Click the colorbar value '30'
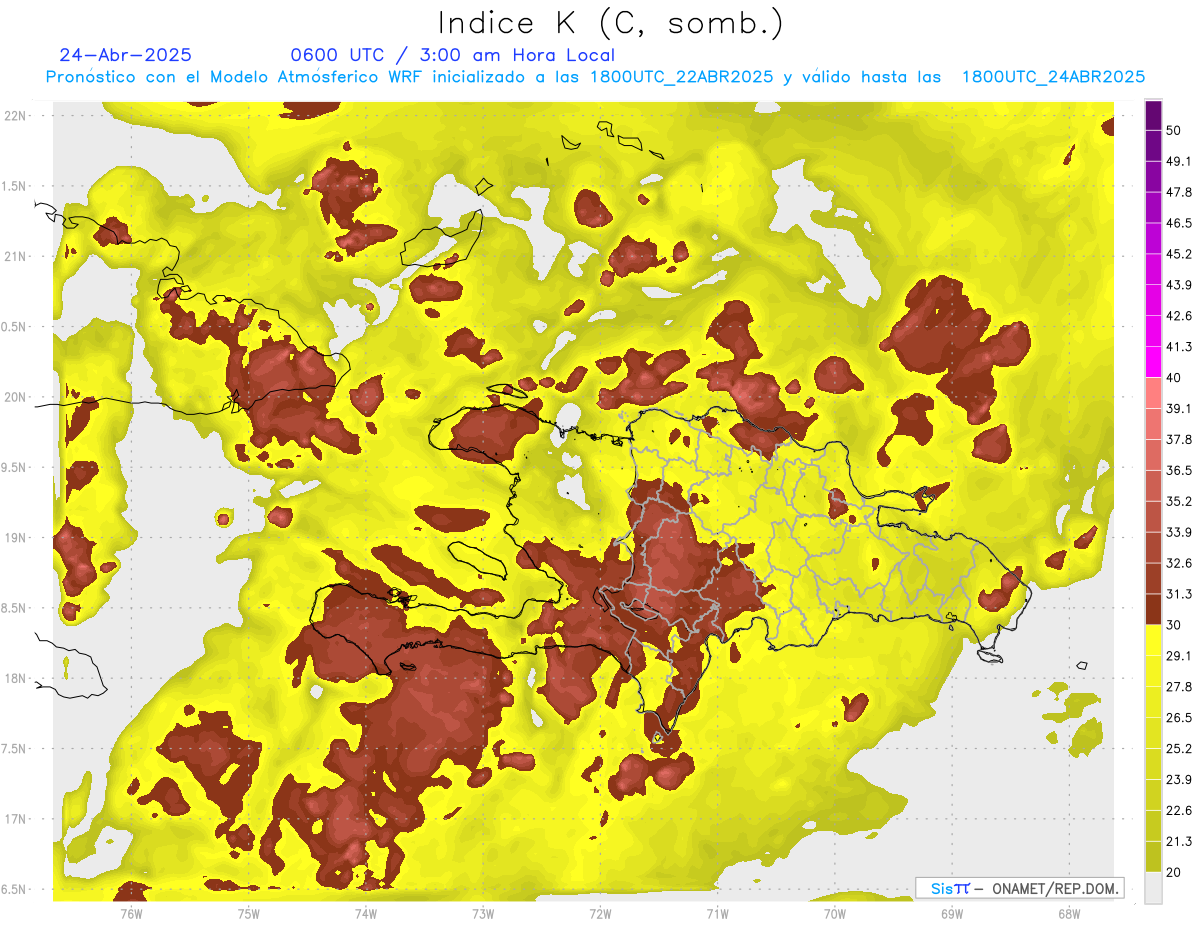Viewport: 1200px width, 927px height. pos(1173,625)
